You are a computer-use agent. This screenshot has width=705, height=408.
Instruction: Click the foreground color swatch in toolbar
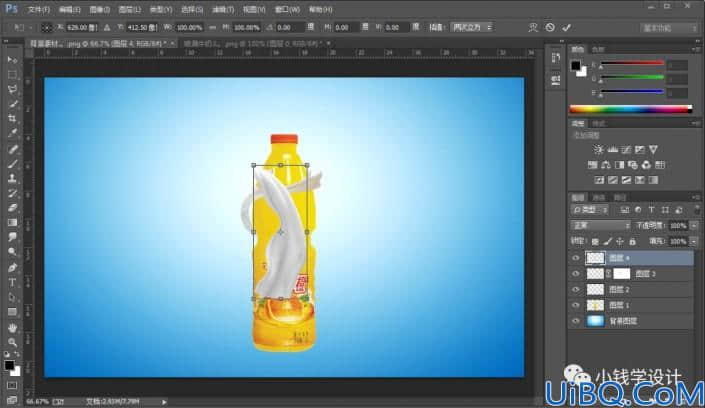(9, 365)
